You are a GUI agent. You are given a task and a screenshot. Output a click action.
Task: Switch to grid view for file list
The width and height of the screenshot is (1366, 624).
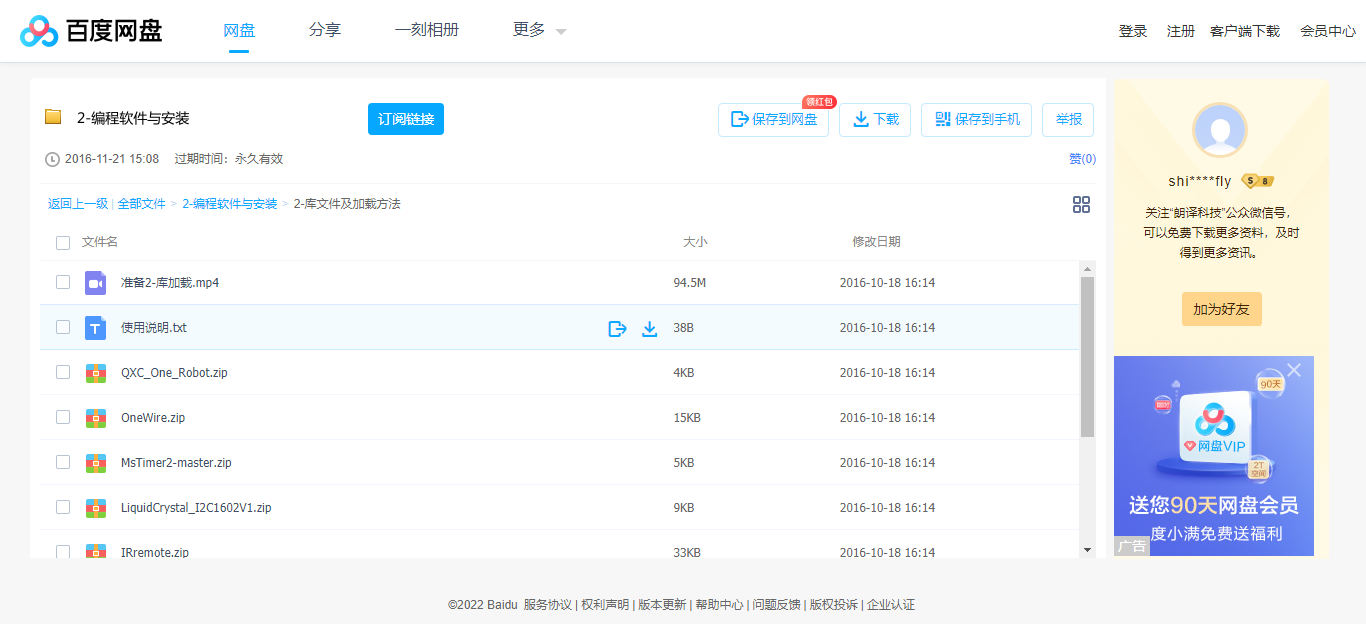(1081, 204)
